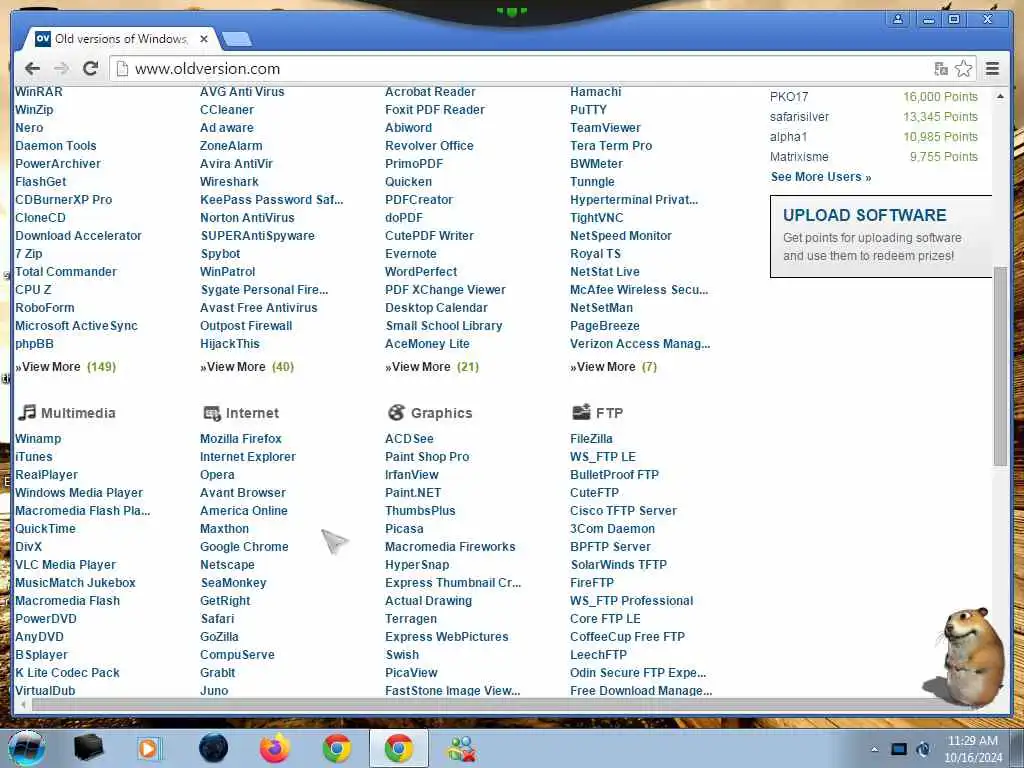Click user PKO17 in the leaderboard
This screenshot has height=768, width=1024.
tap(789, 97)
